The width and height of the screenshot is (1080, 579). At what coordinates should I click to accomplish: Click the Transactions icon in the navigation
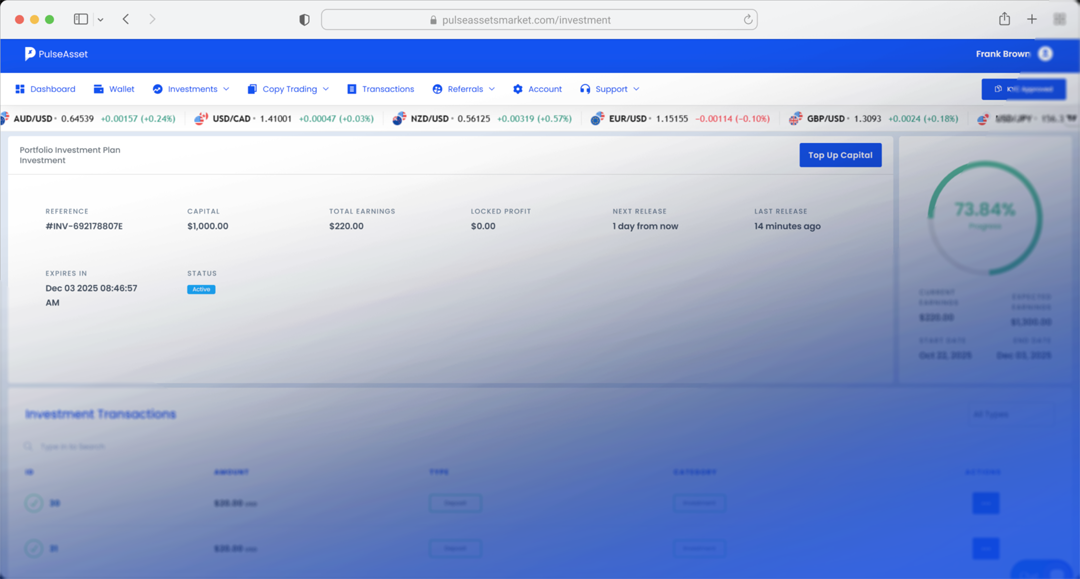point(350,89)
